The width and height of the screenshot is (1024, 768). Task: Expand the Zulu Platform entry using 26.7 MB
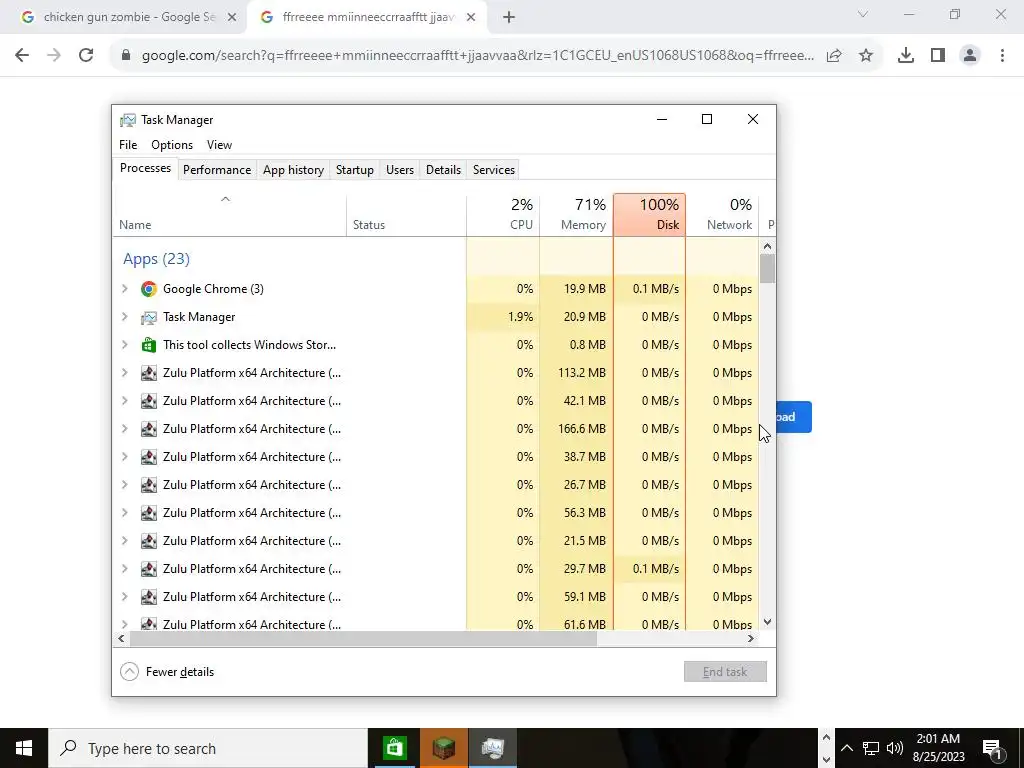125,485
